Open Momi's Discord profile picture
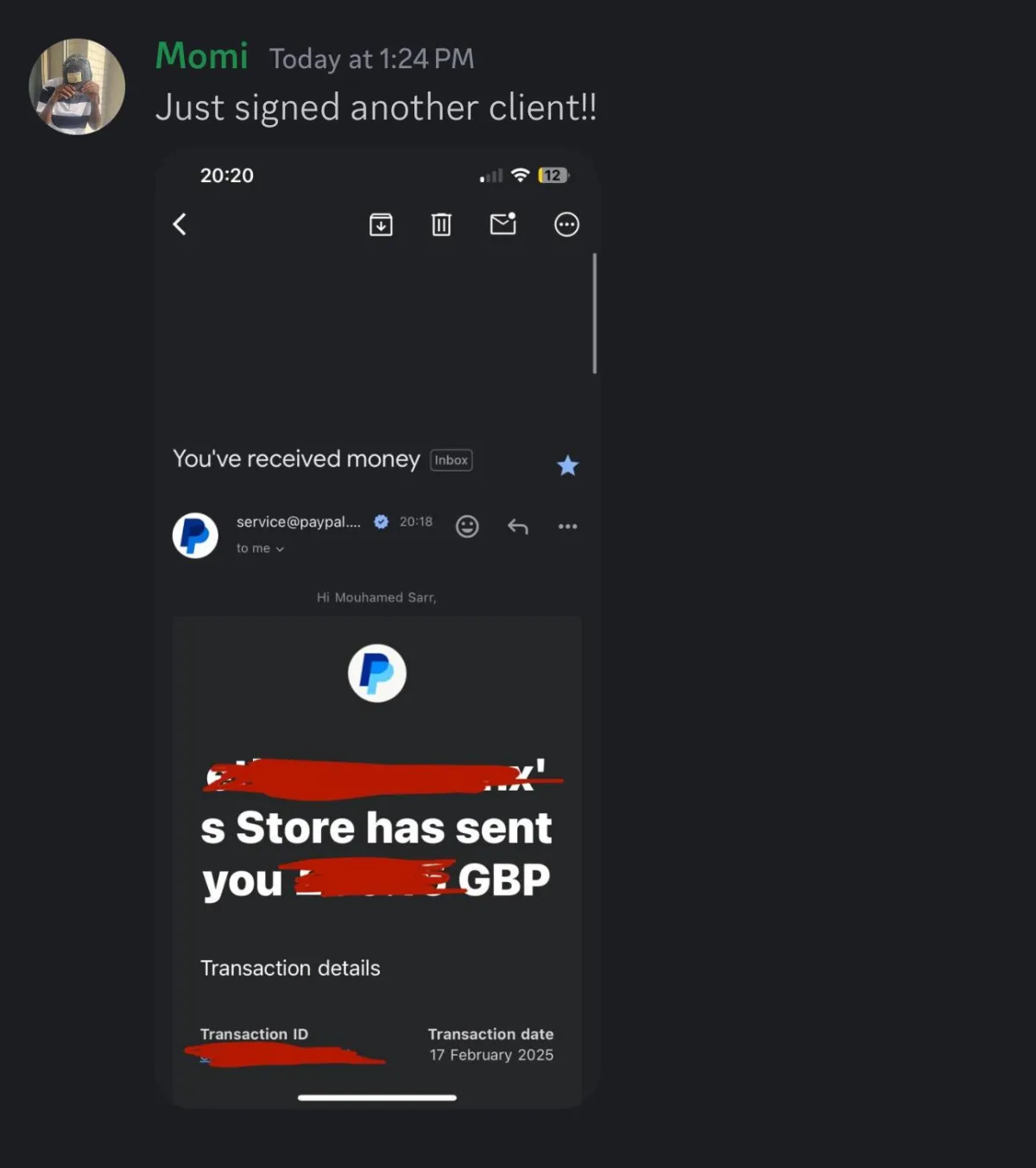 tap(77, 86)
